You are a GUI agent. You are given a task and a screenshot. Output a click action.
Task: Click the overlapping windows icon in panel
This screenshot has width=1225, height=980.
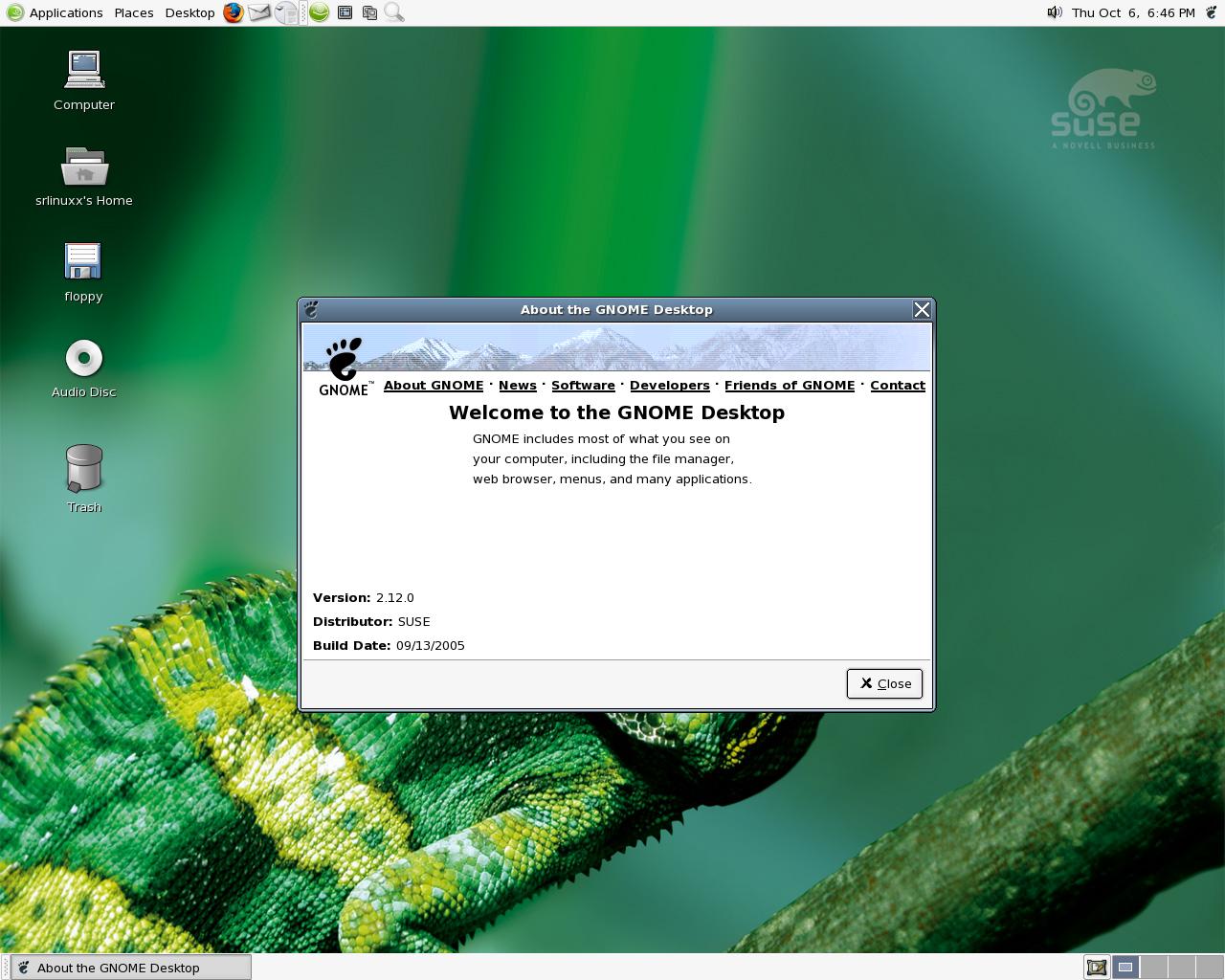369,12
